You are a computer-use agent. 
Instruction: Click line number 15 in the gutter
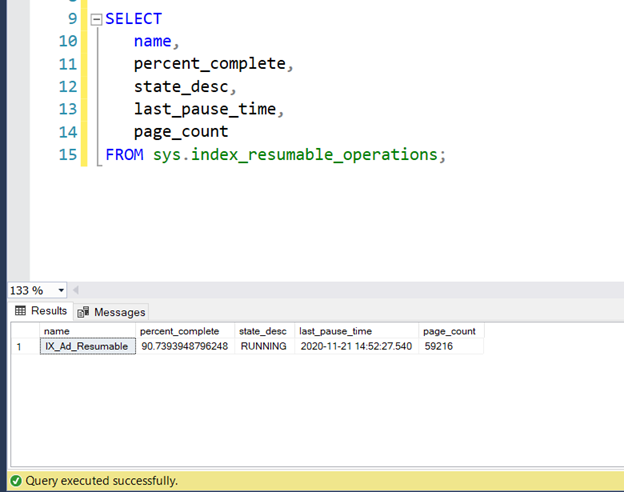tap(68, 154)
